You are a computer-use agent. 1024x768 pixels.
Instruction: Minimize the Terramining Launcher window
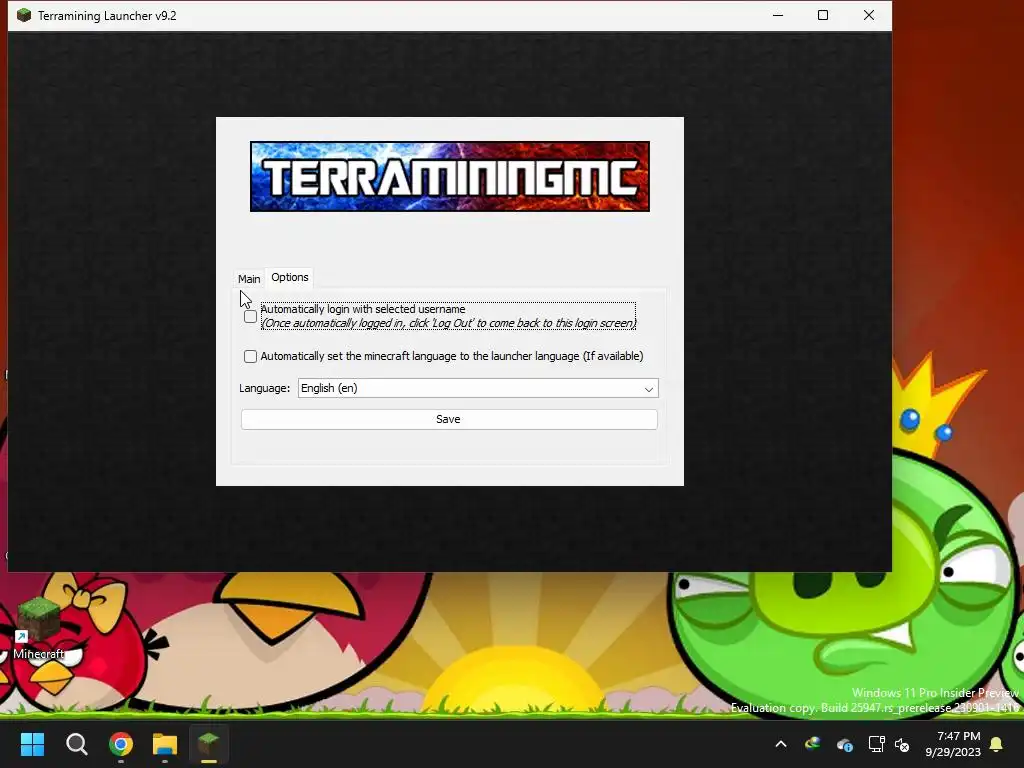pos(778,15)
